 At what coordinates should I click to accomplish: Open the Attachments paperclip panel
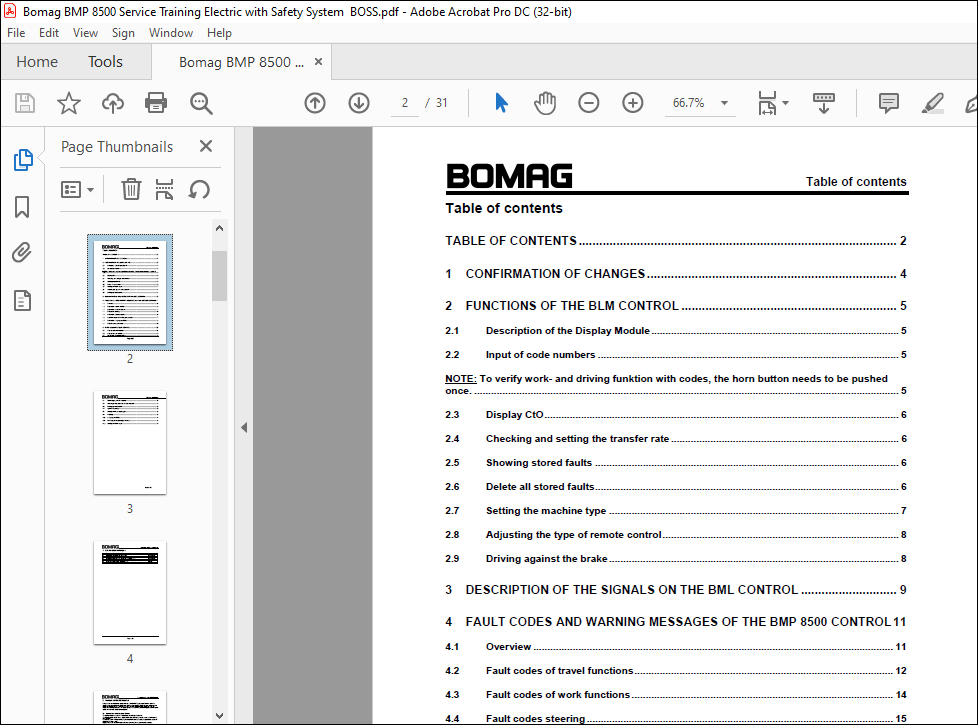pyautogui.click(x=22, y=253)
